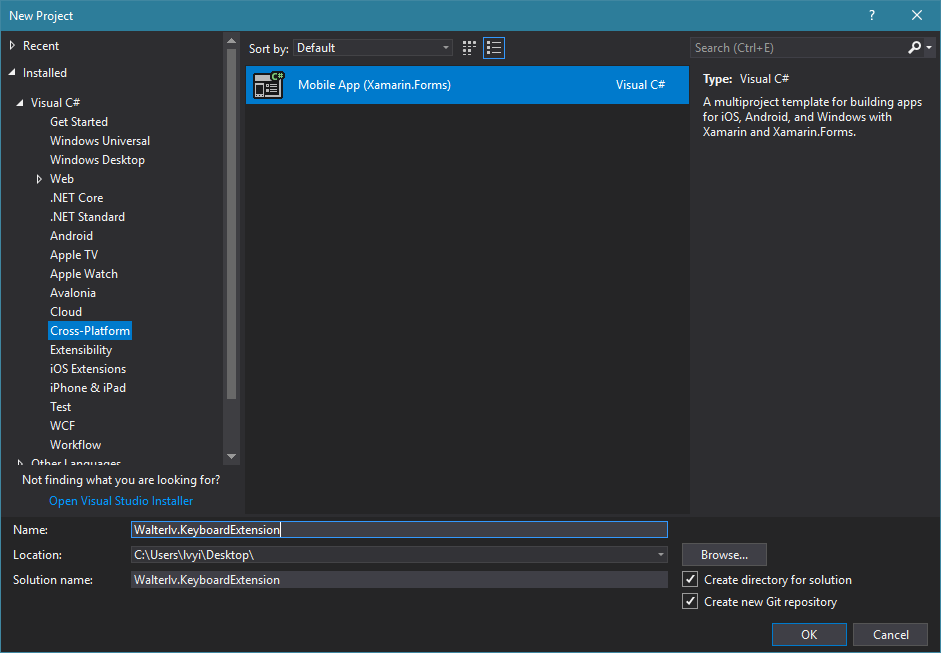Click tree scrollbar down arrow
Image resolution: width=941 pixels, height=653 pixels.
click(x=231, y=457)
